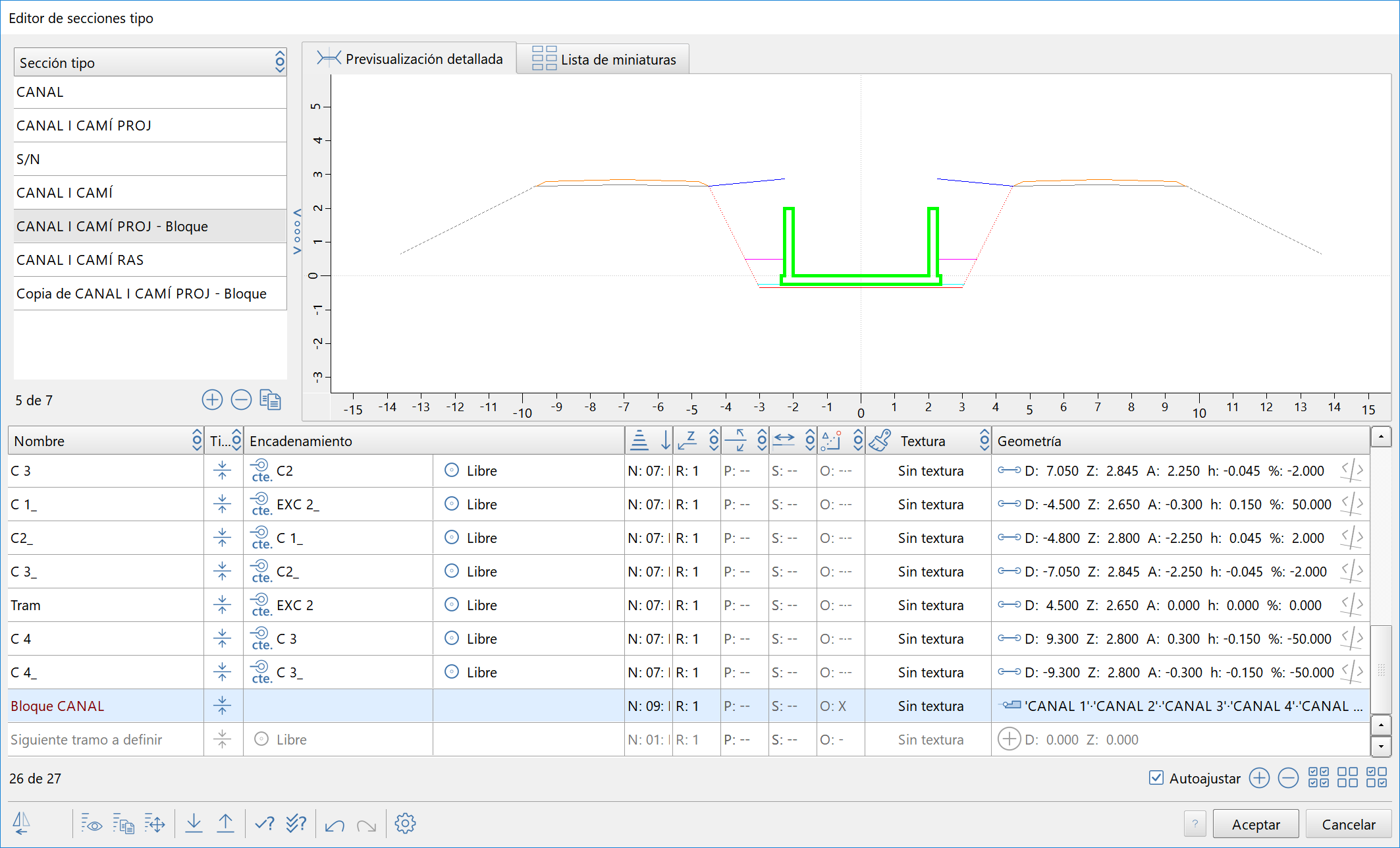Open the Nombre column sort dropdown

pyautogui.click(x=197, y=440)
